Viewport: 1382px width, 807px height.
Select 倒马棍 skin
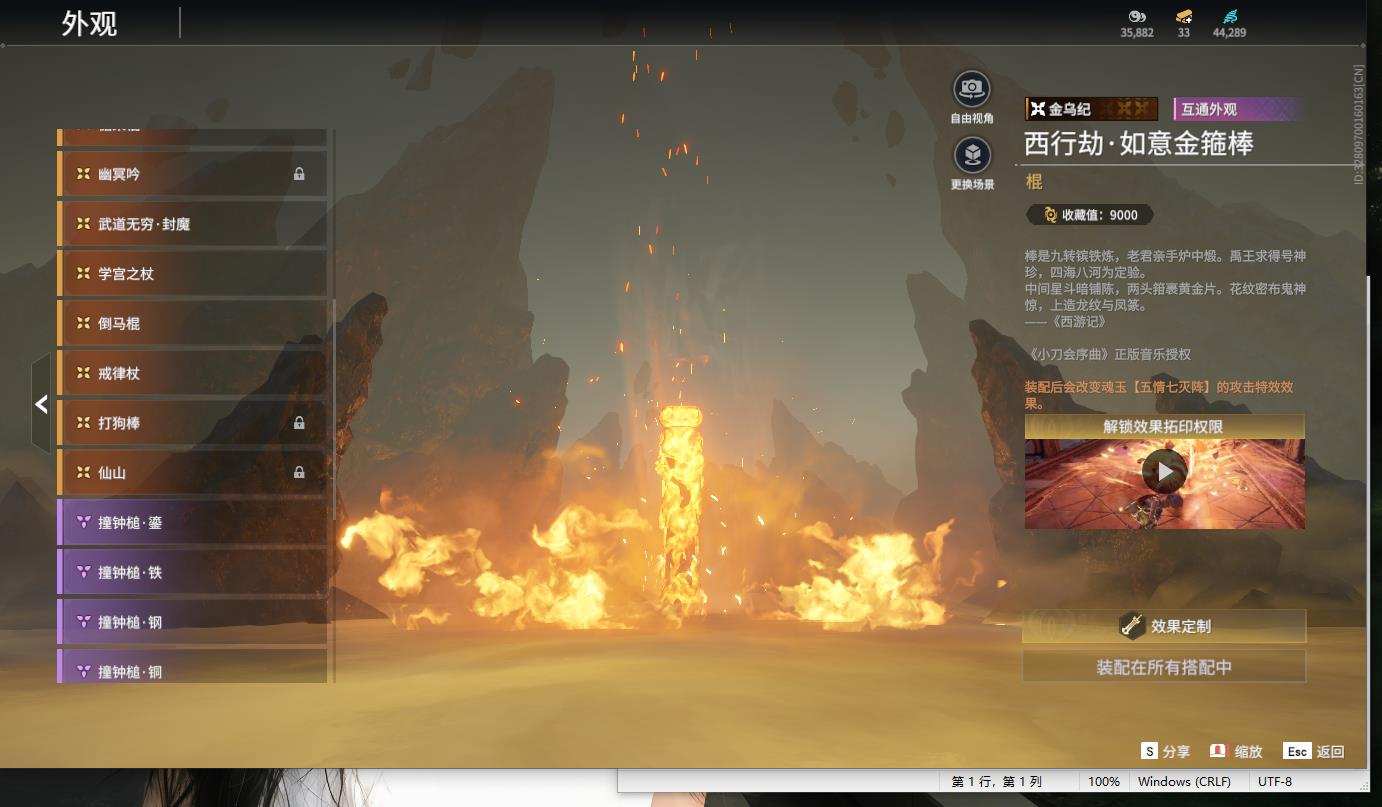[193, 324]
